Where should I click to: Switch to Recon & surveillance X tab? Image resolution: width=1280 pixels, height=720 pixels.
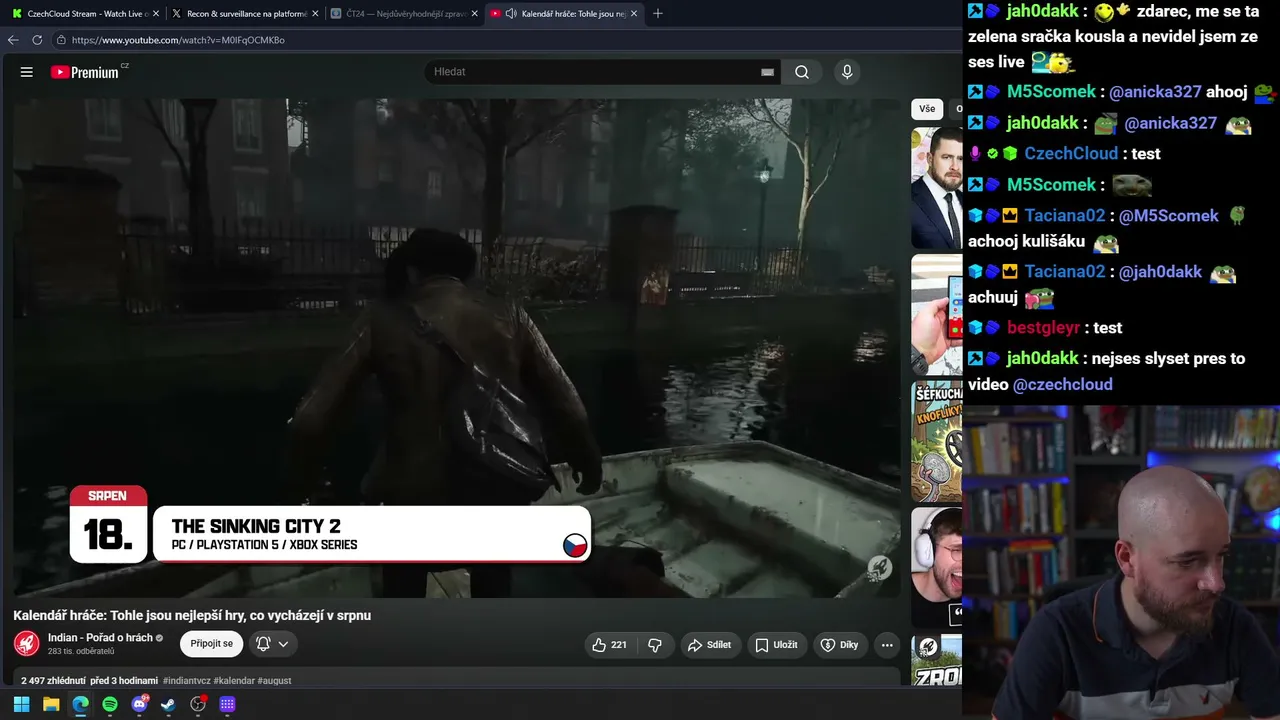[244, 14]
